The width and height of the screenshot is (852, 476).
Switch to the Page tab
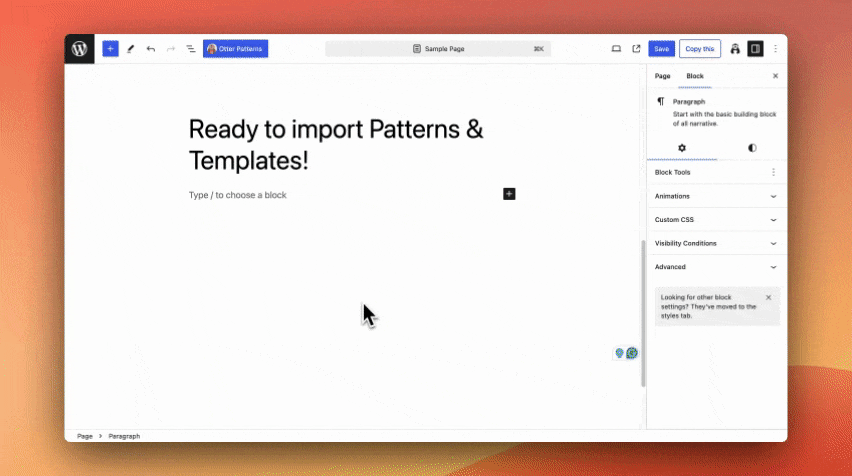pos(662,76)
